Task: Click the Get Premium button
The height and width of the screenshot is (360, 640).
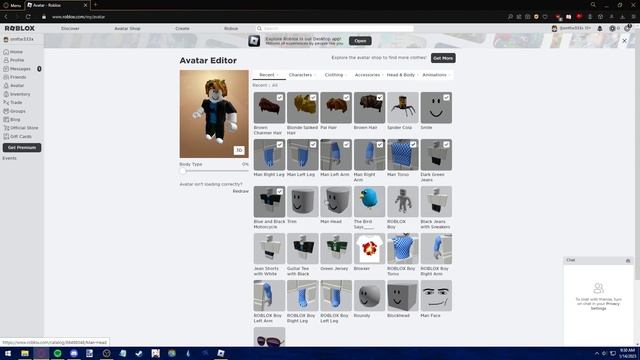Action: [22, 147]
